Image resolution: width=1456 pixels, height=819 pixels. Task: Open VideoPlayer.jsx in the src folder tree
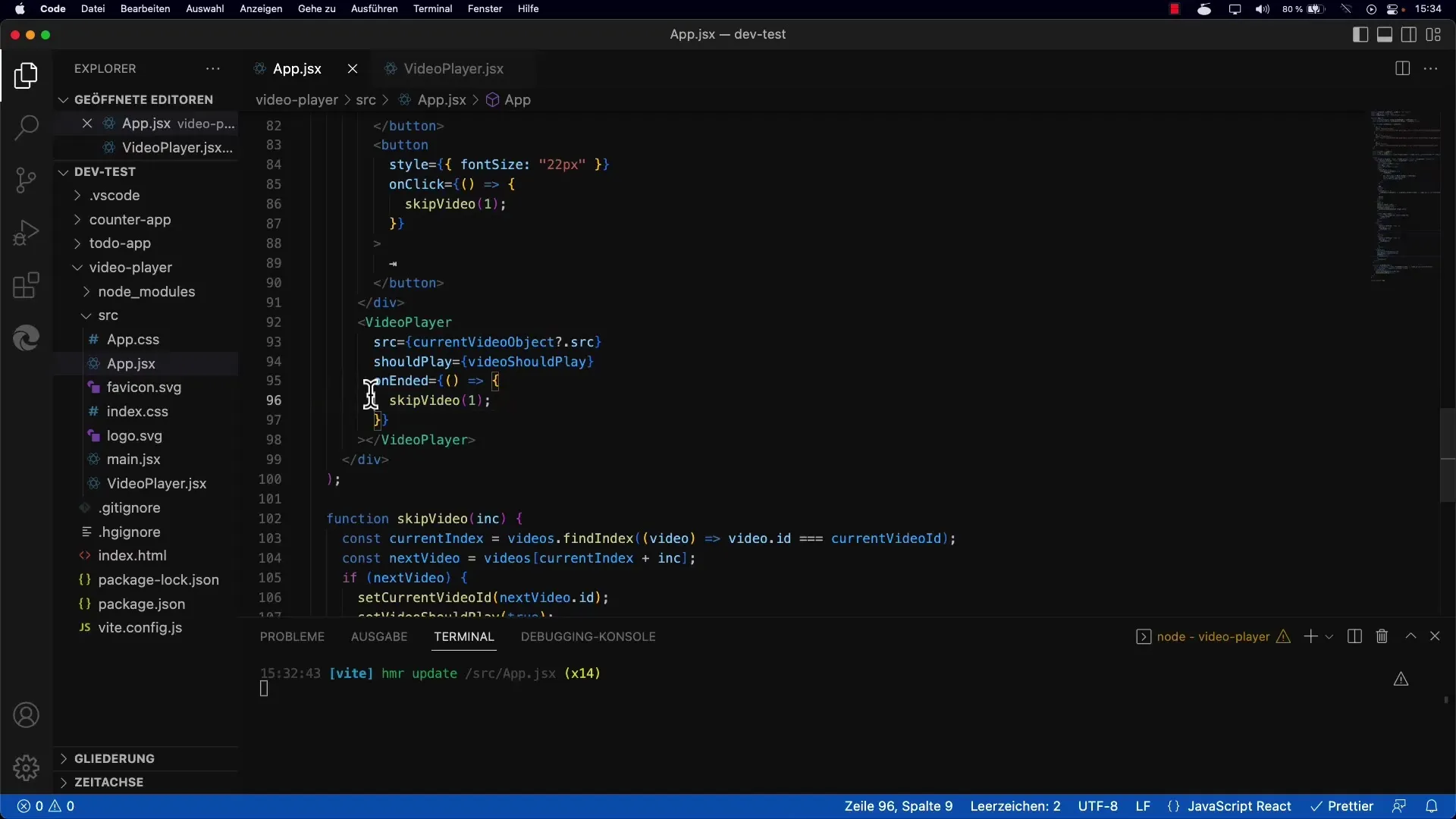point(156,484)
